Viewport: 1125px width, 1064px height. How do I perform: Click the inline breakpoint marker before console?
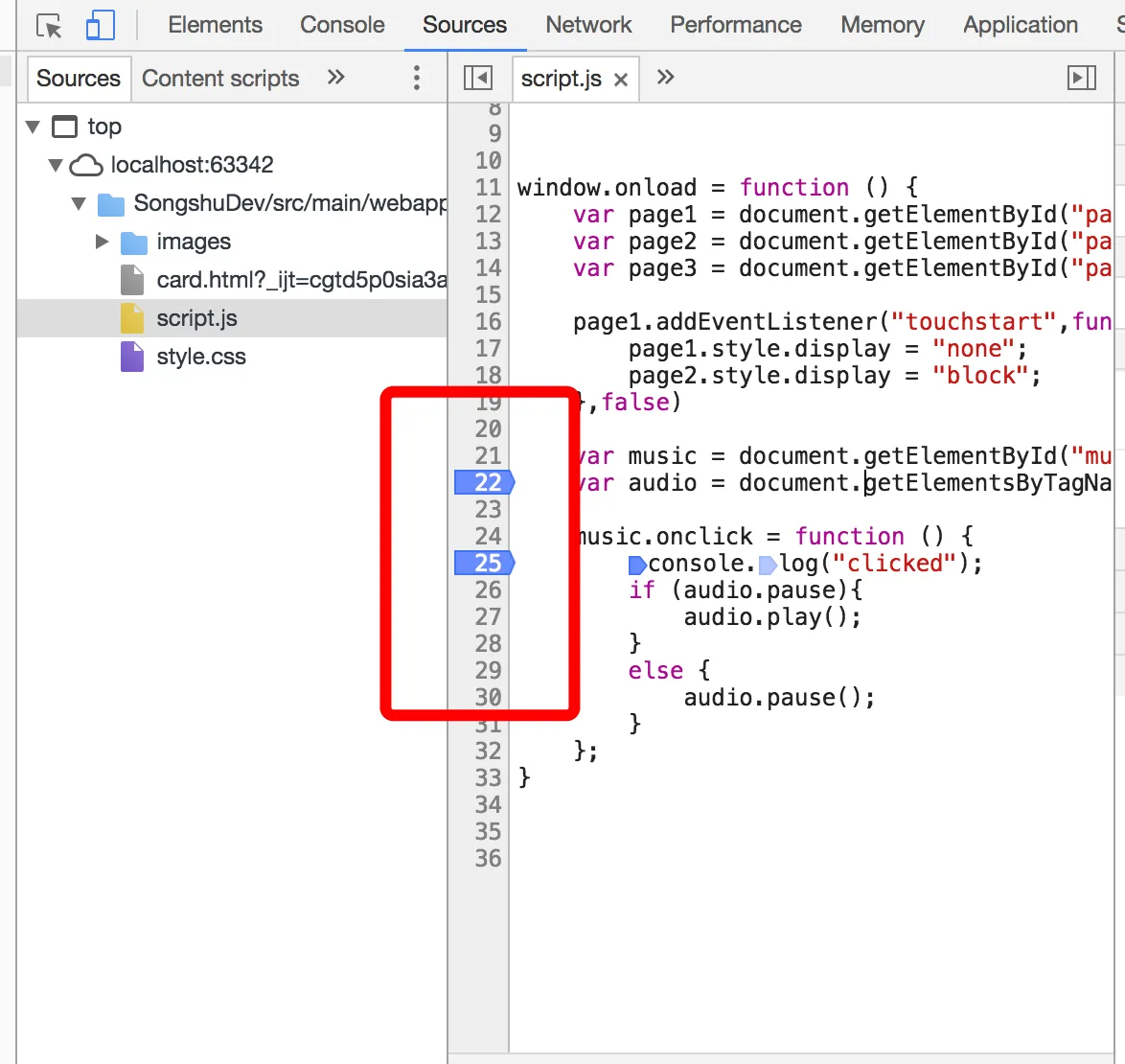637,565
